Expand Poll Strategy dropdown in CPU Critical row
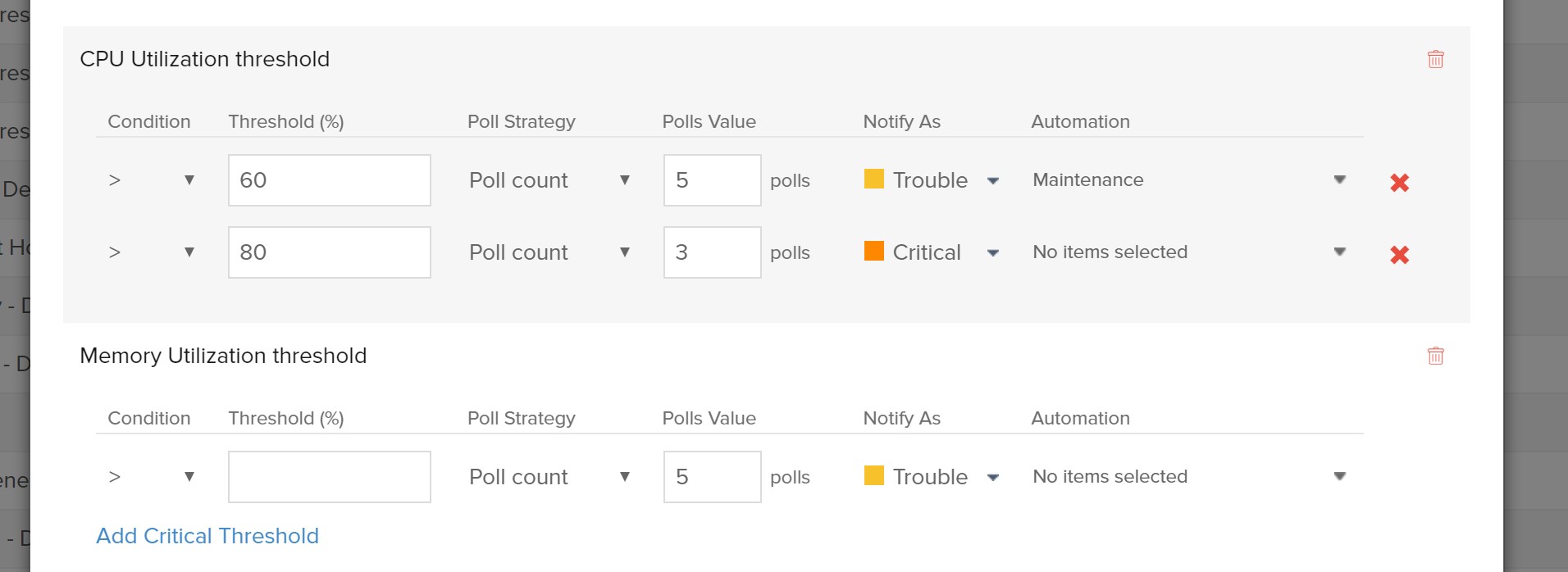This screenshot has width=1568, height=572. coord(549,252)
